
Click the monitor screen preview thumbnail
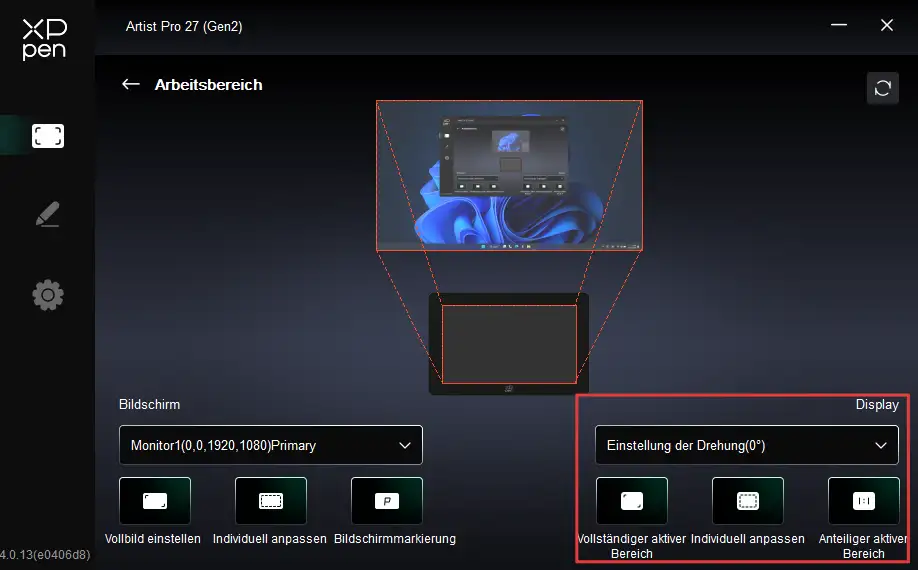(508, 175)
